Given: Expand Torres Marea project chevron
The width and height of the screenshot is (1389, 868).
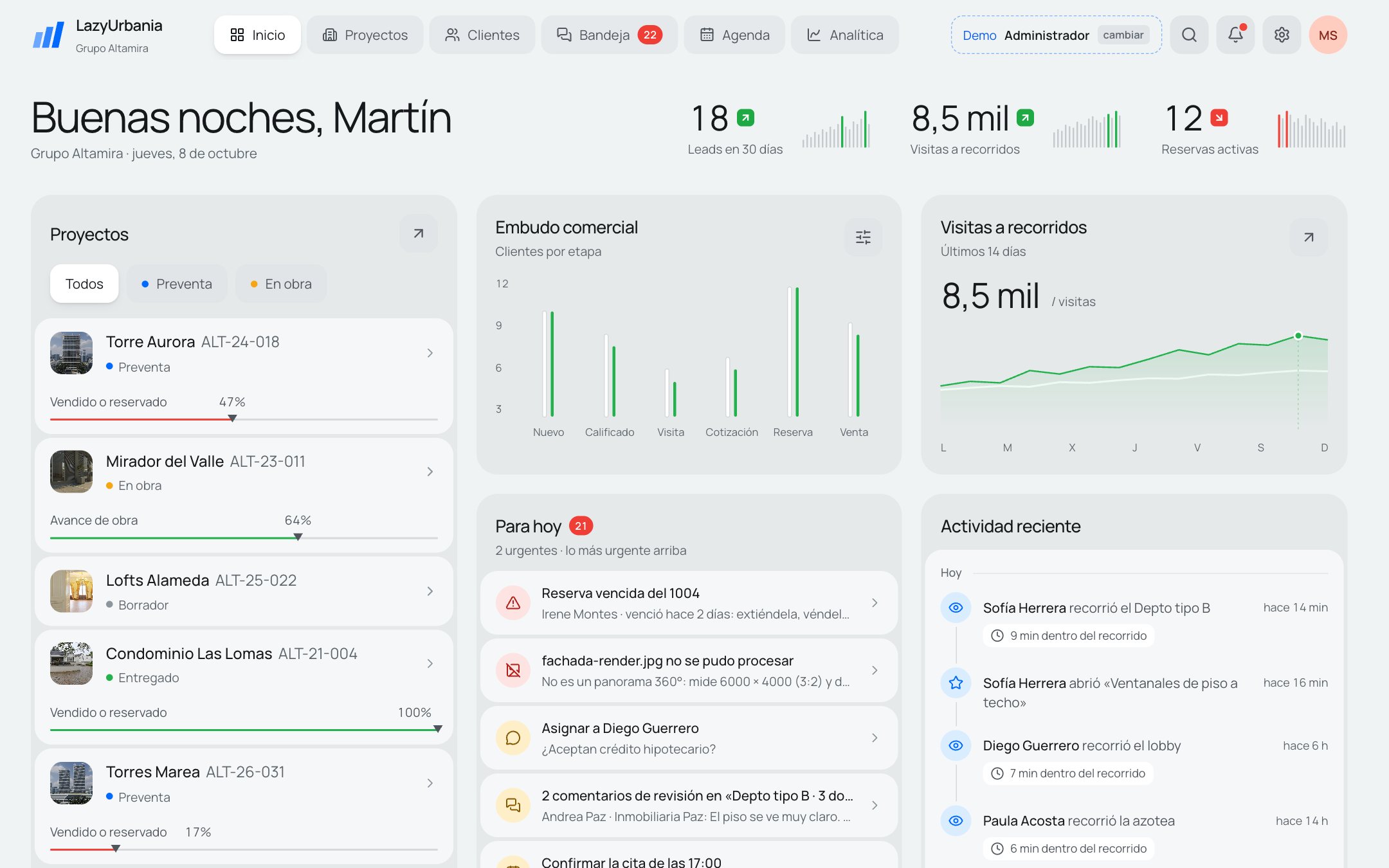Looking at the screenshot, I should pos(430,783).
